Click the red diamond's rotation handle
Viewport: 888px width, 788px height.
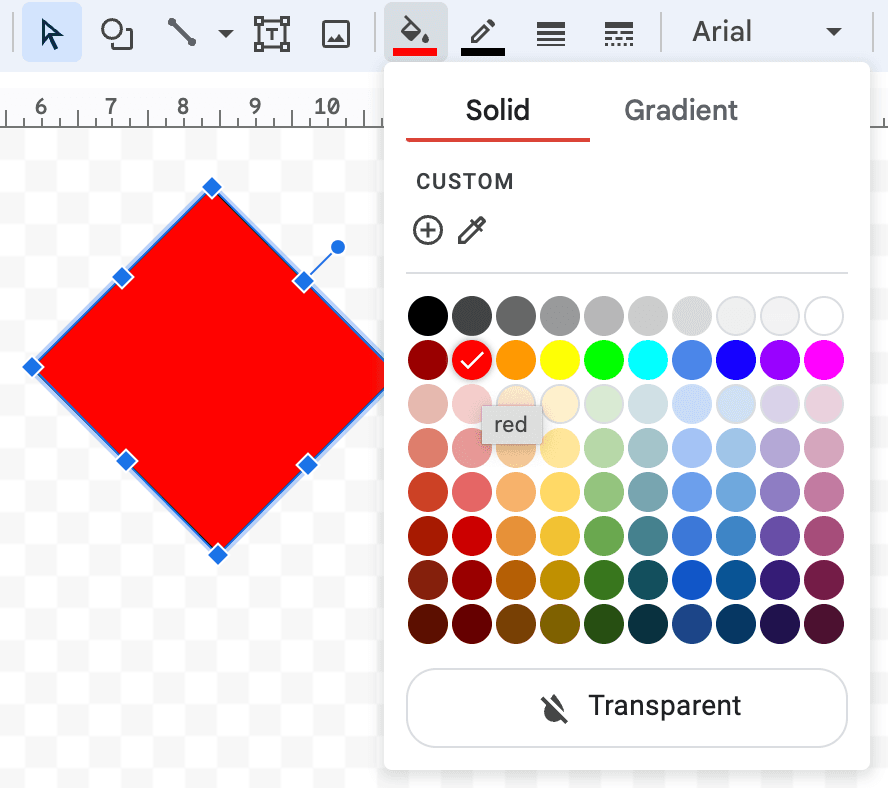click(338, 247)
